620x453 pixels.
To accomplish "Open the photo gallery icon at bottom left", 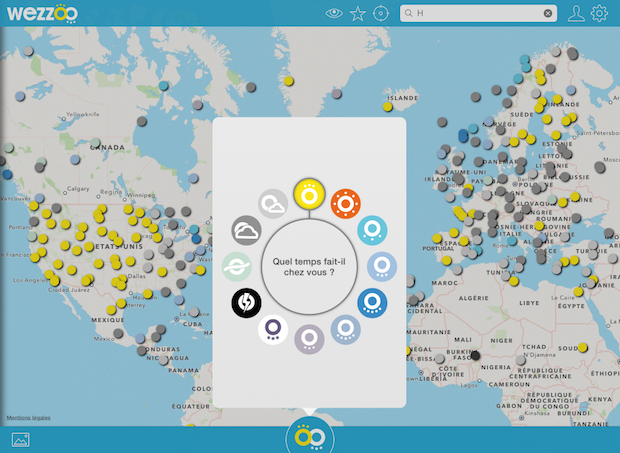I will pos(20,439).
